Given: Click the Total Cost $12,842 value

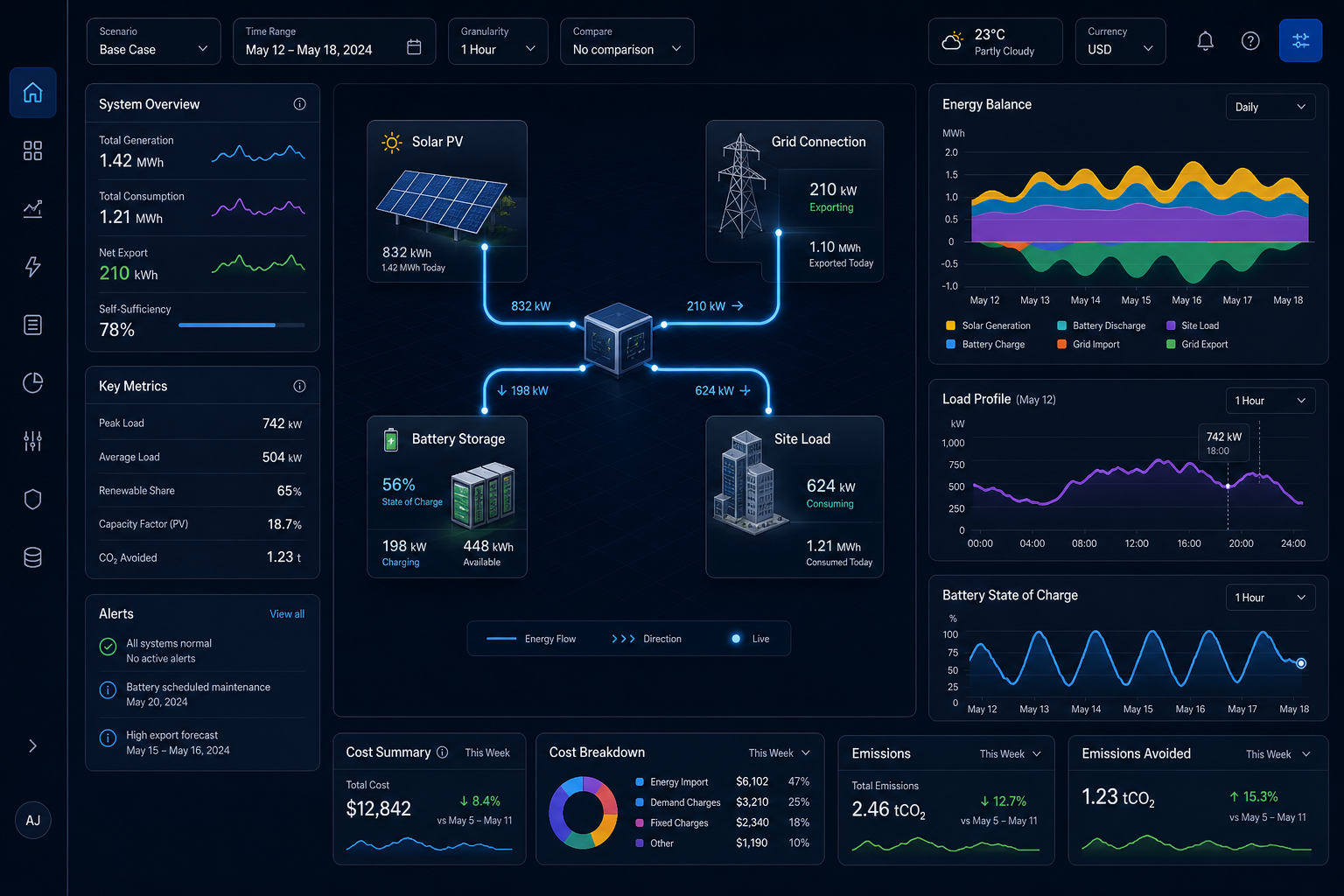Looking at the screenshot, I should pos(378,808).
